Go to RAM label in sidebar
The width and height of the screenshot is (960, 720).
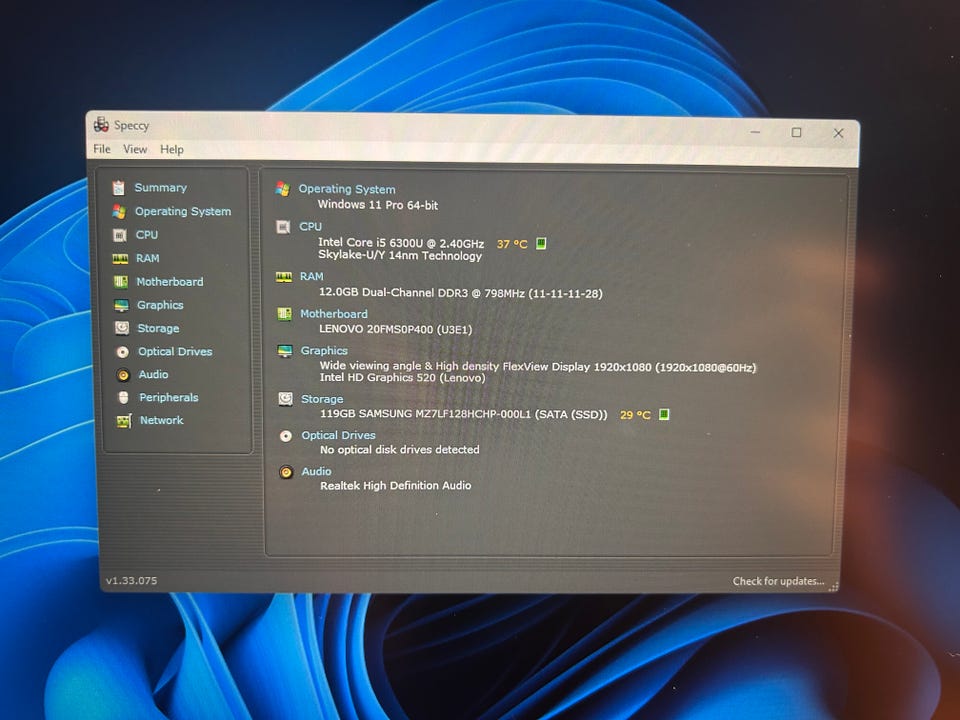click(x=148, y=258)
